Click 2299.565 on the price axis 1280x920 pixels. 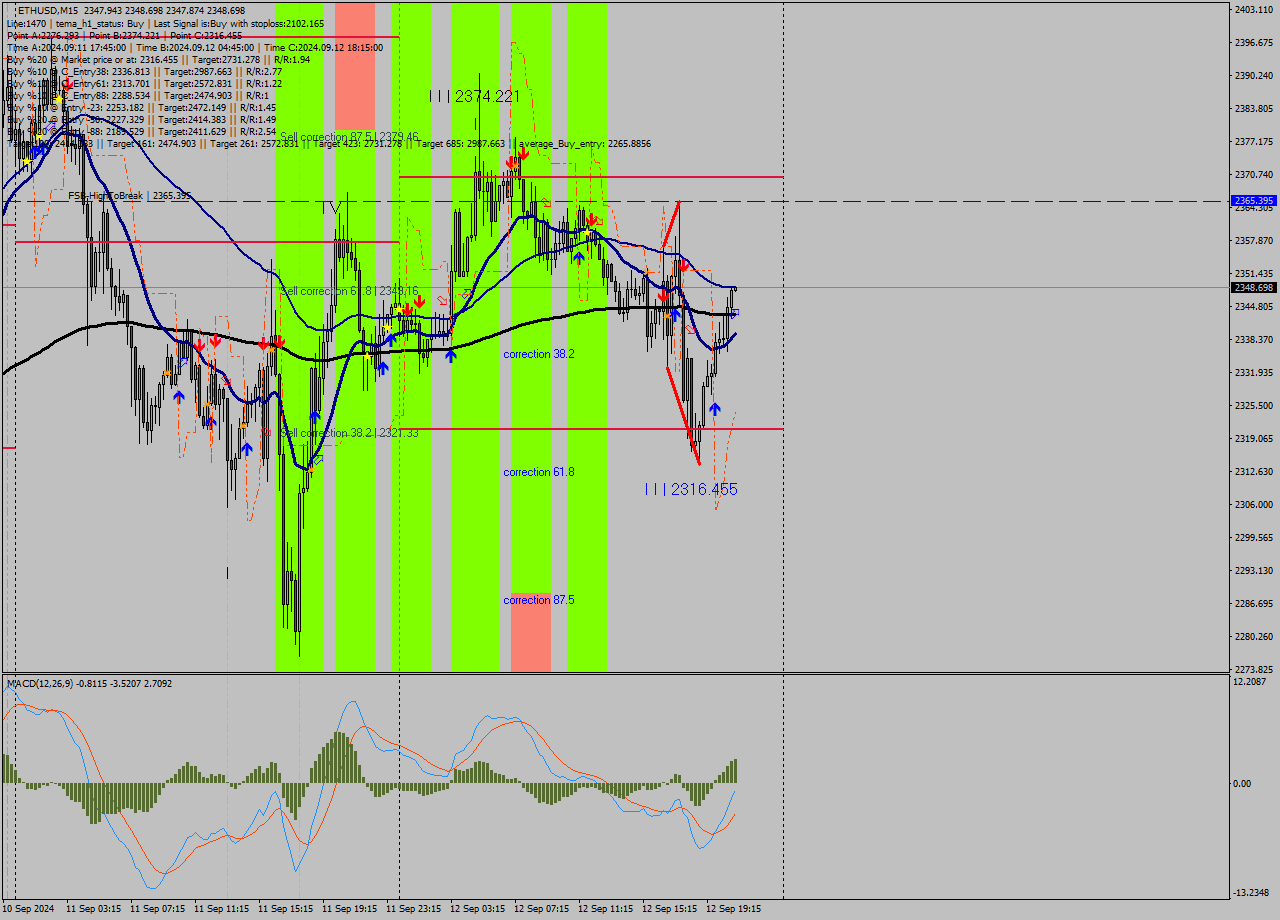coord(1254,538)
